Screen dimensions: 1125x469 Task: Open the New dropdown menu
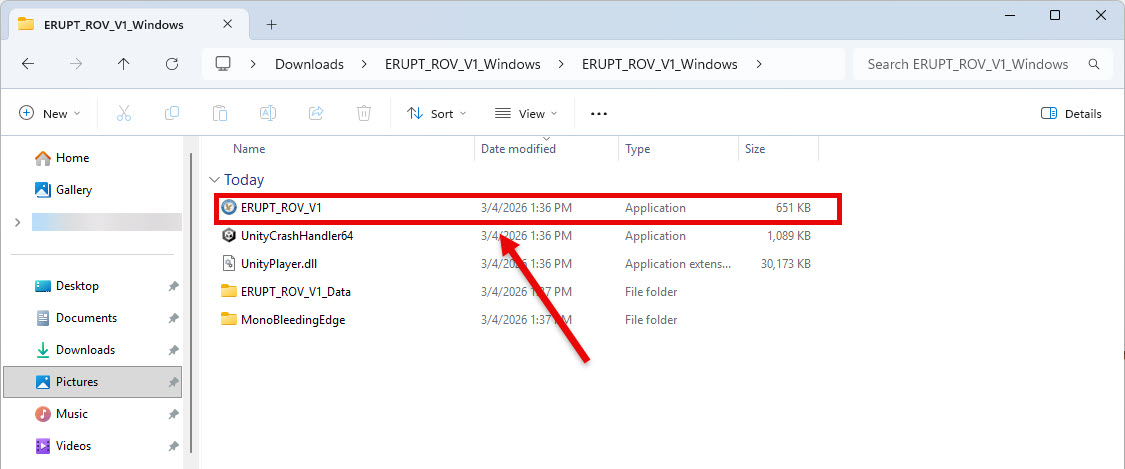click(49, 113)
